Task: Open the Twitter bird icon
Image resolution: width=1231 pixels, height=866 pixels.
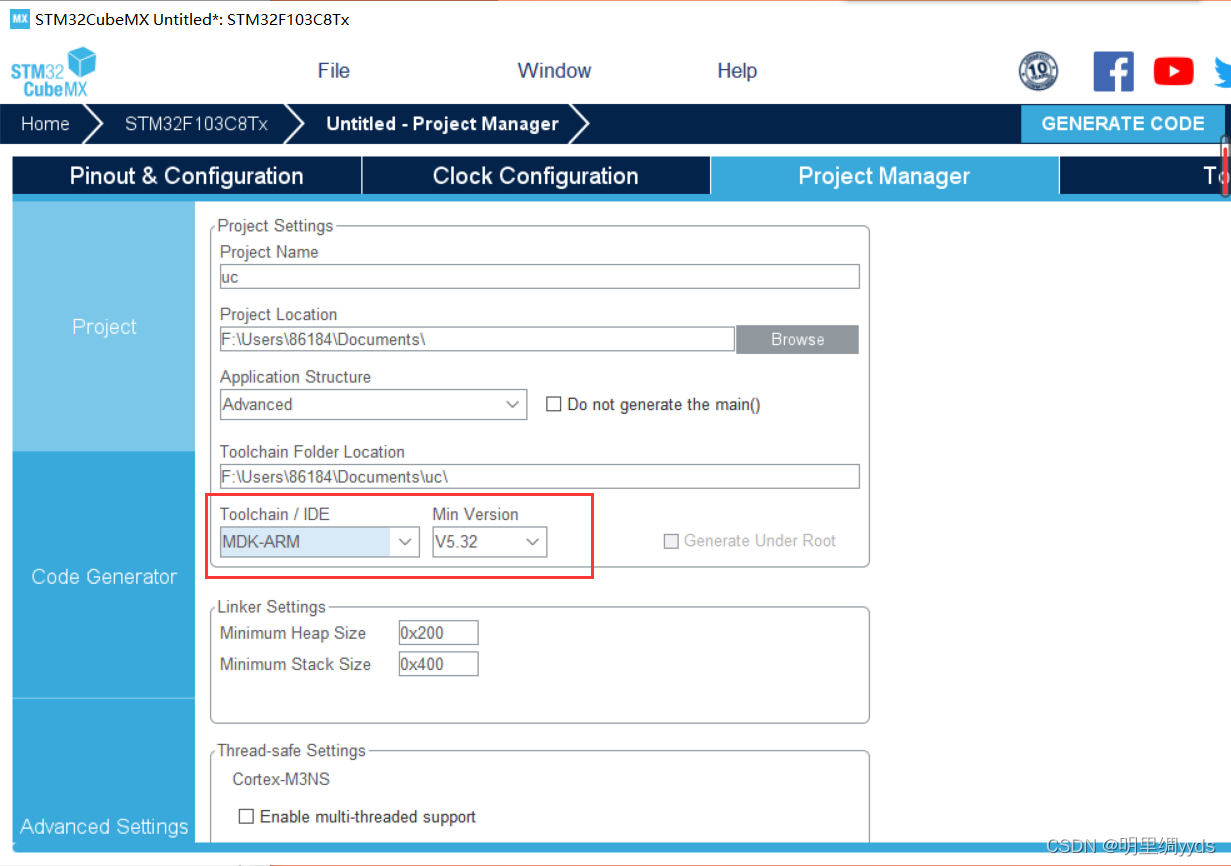Action: tap(1222, 71)
